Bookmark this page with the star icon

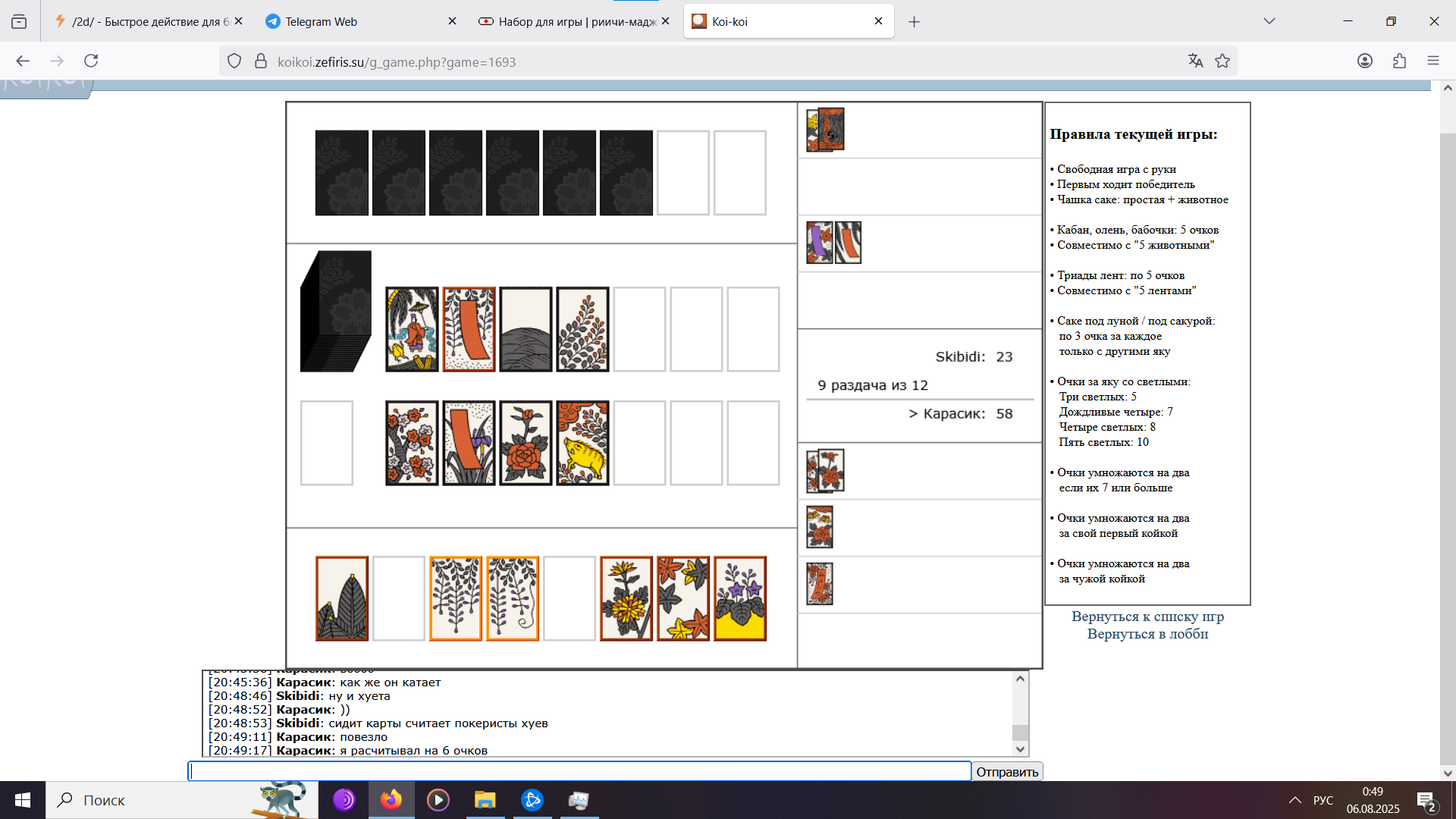pyautogui.click(x=1222, y=61)
